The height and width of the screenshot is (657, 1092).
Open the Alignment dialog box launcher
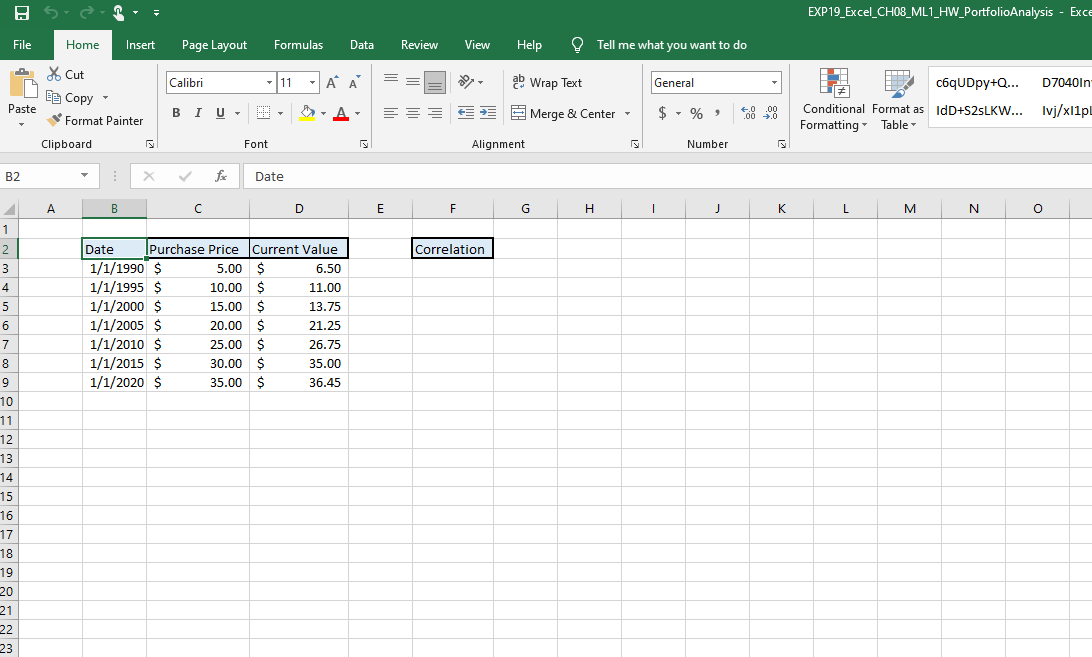point(634,144)
